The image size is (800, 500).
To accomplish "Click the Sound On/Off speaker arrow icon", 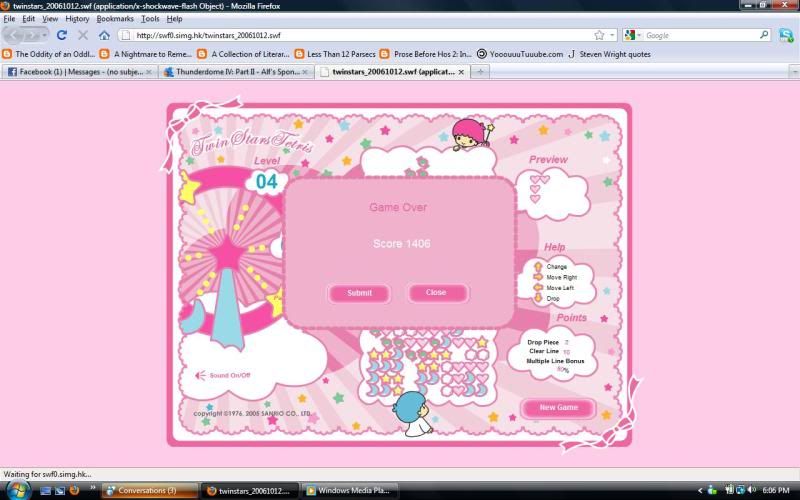I will point(201,376).
